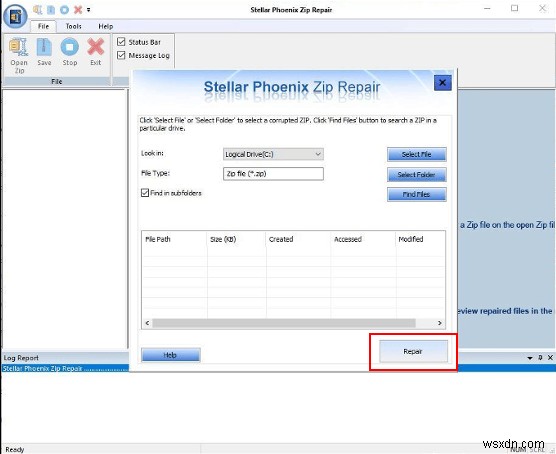Screen dimensions: 556x454
Task: Click the Find Files button
Action: 417,194
